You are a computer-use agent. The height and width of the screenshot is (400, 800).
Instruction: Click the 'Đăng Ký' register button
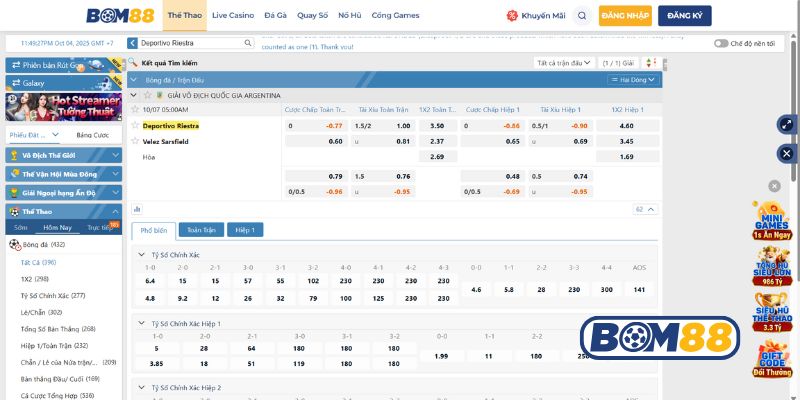coord(685,15)
